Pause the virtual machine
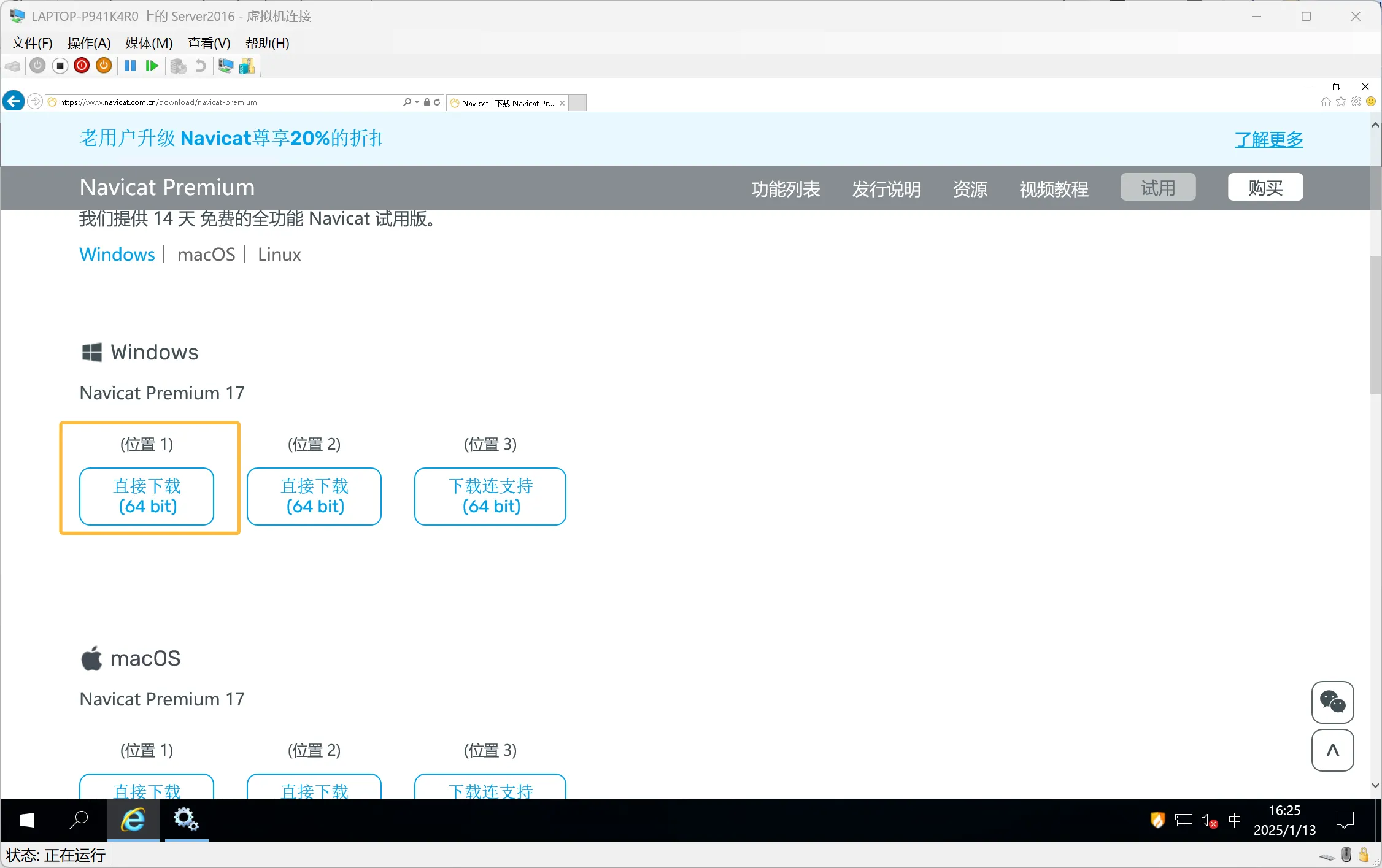 click(x=130, y=66)
